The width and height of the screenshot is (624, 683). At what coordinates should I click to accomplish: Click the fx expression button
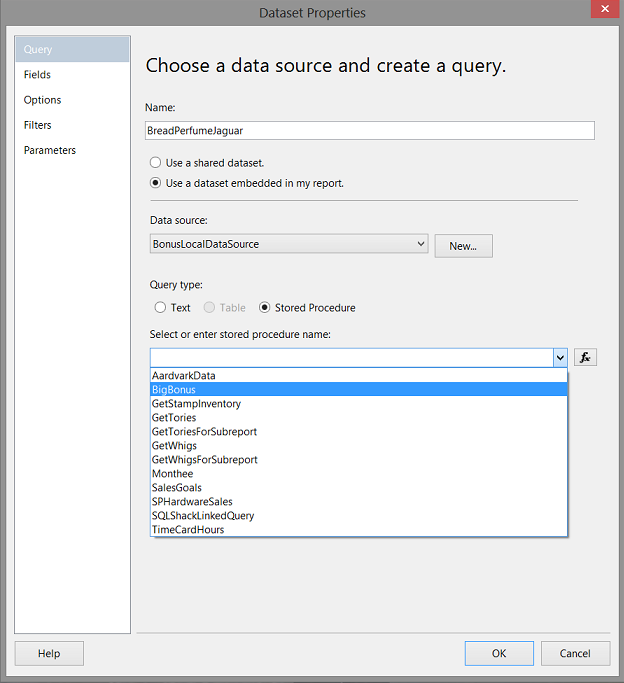pos(585,357)
